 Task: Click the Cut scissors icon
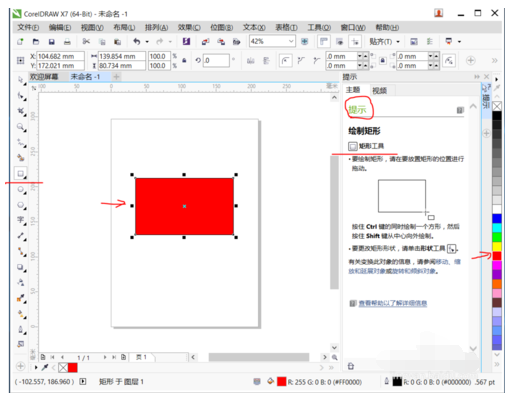[x=86, y=42]
